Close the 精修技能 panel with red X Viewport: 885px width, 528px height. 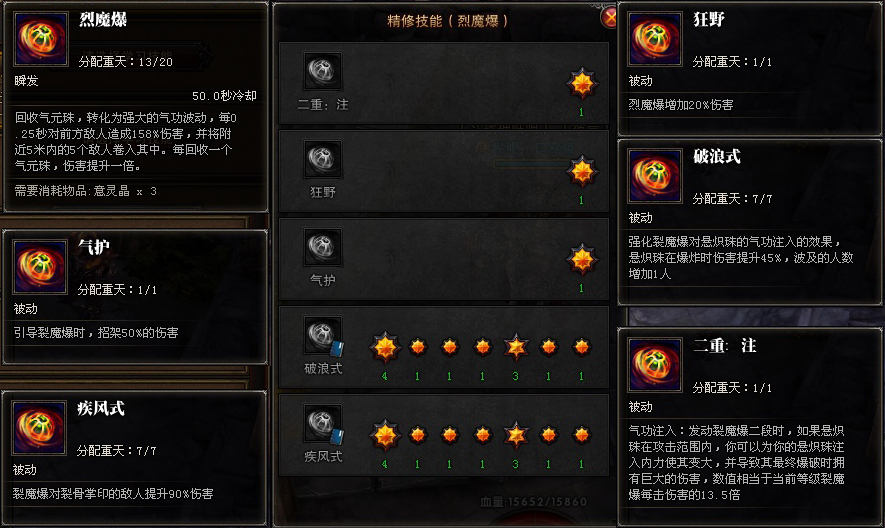[609, 18]
